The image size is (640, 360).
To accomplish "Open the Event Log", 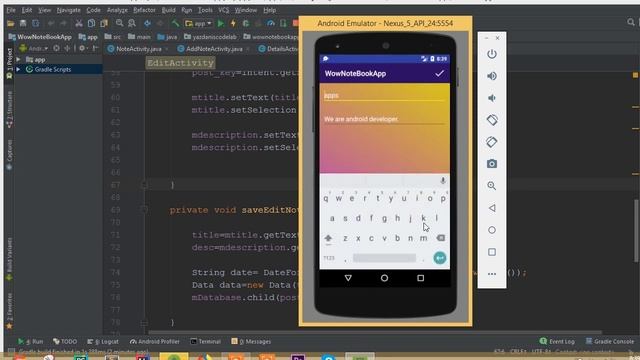I will 557,341.
